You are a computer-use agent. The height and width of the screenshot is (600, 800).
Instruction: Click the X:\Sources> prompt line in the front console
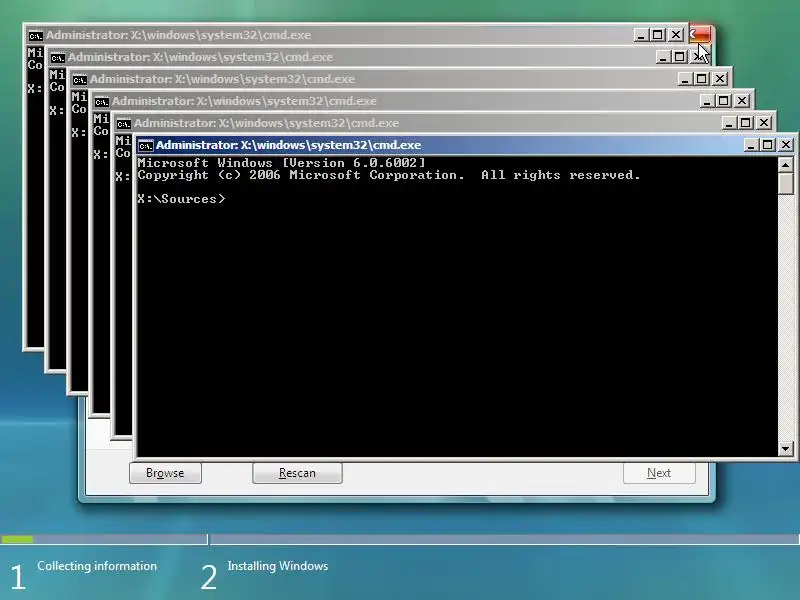(181, 199)
